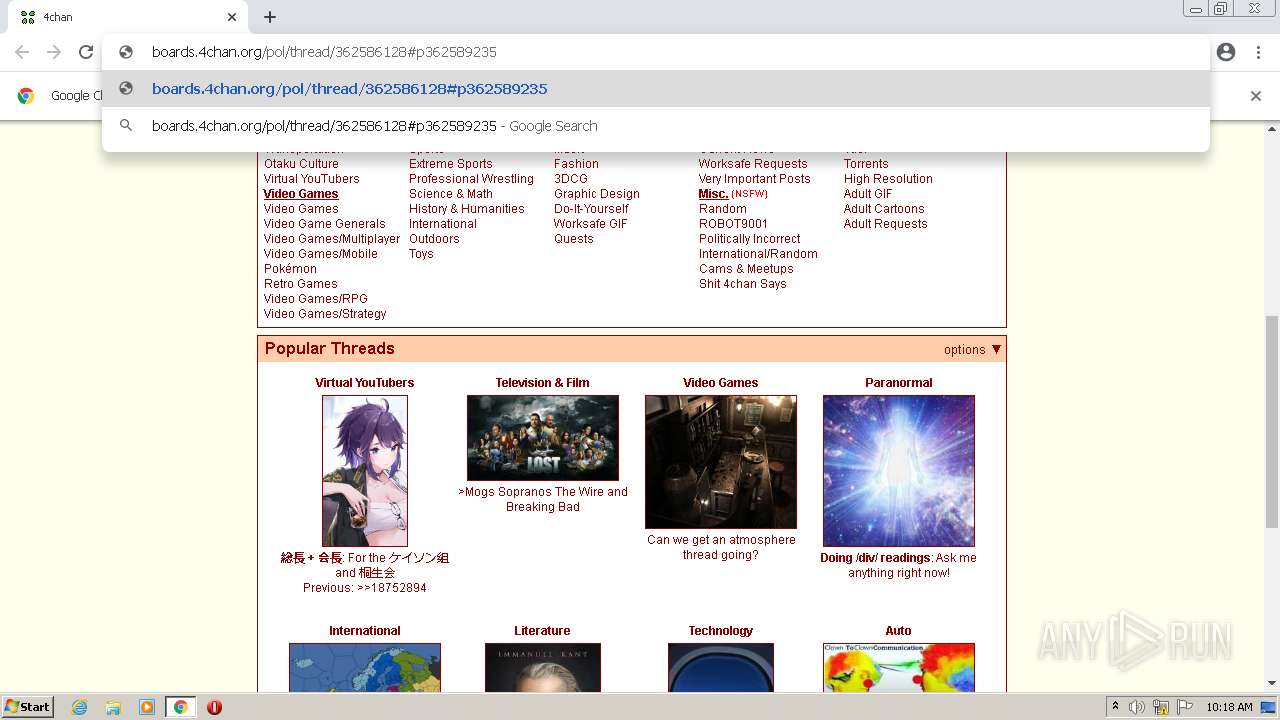Open the Windows Start menu
1280x720 pixels.
tap(28, 706)
